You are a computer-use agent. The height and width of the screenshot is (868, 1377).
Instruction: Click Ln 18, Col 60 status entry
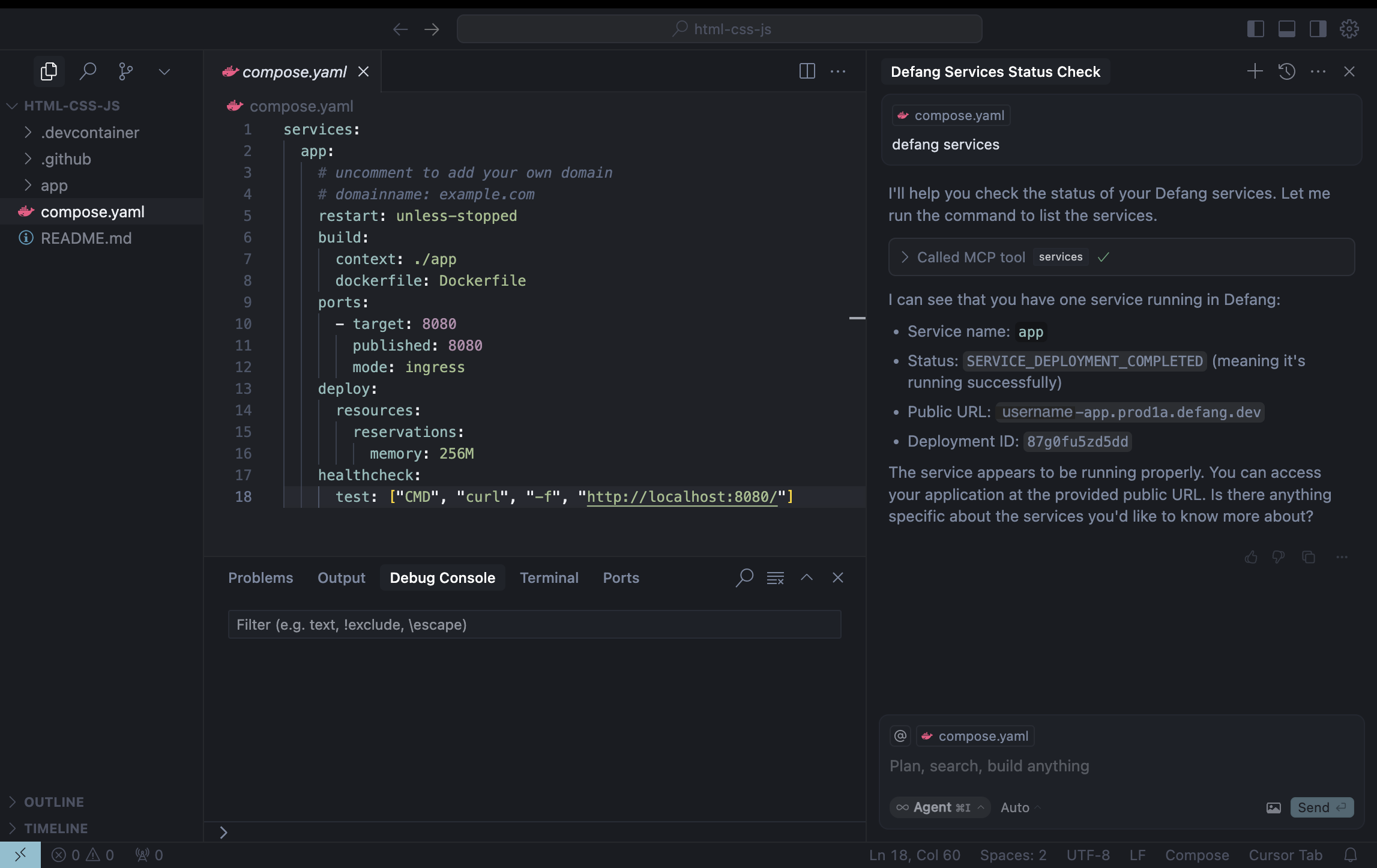click(914, 855)
